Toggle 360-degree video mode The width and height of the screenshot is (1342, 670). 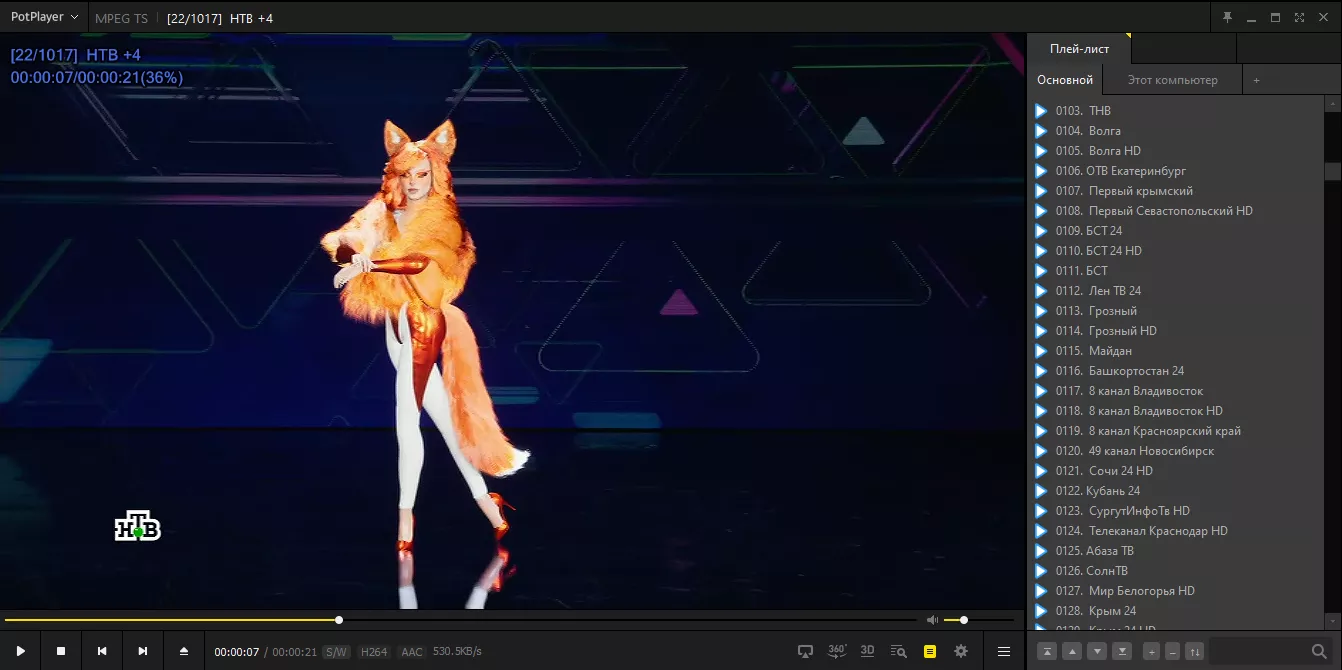coord(837,651)
